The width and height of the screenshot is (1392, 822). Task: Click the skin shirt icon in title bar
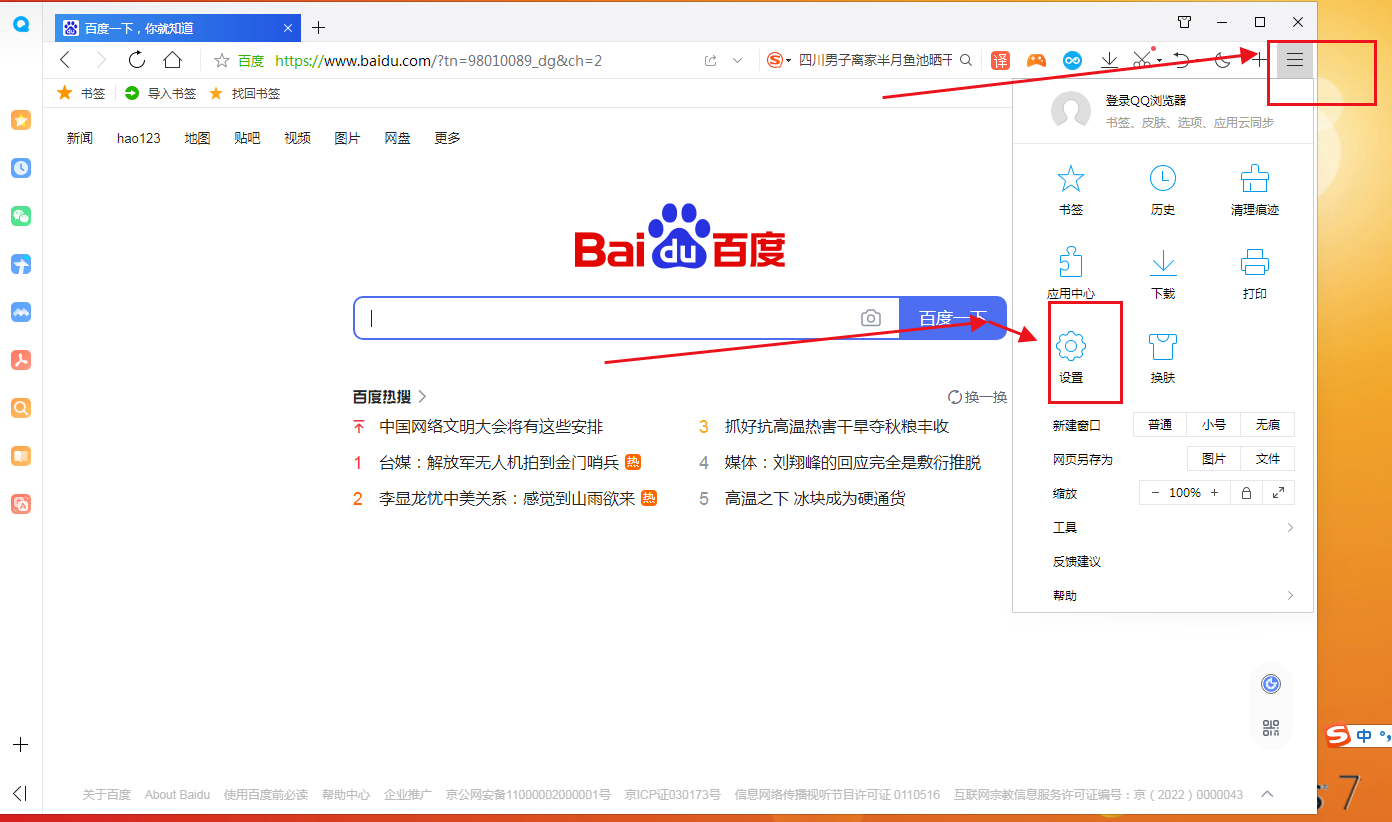(1185, 22)
